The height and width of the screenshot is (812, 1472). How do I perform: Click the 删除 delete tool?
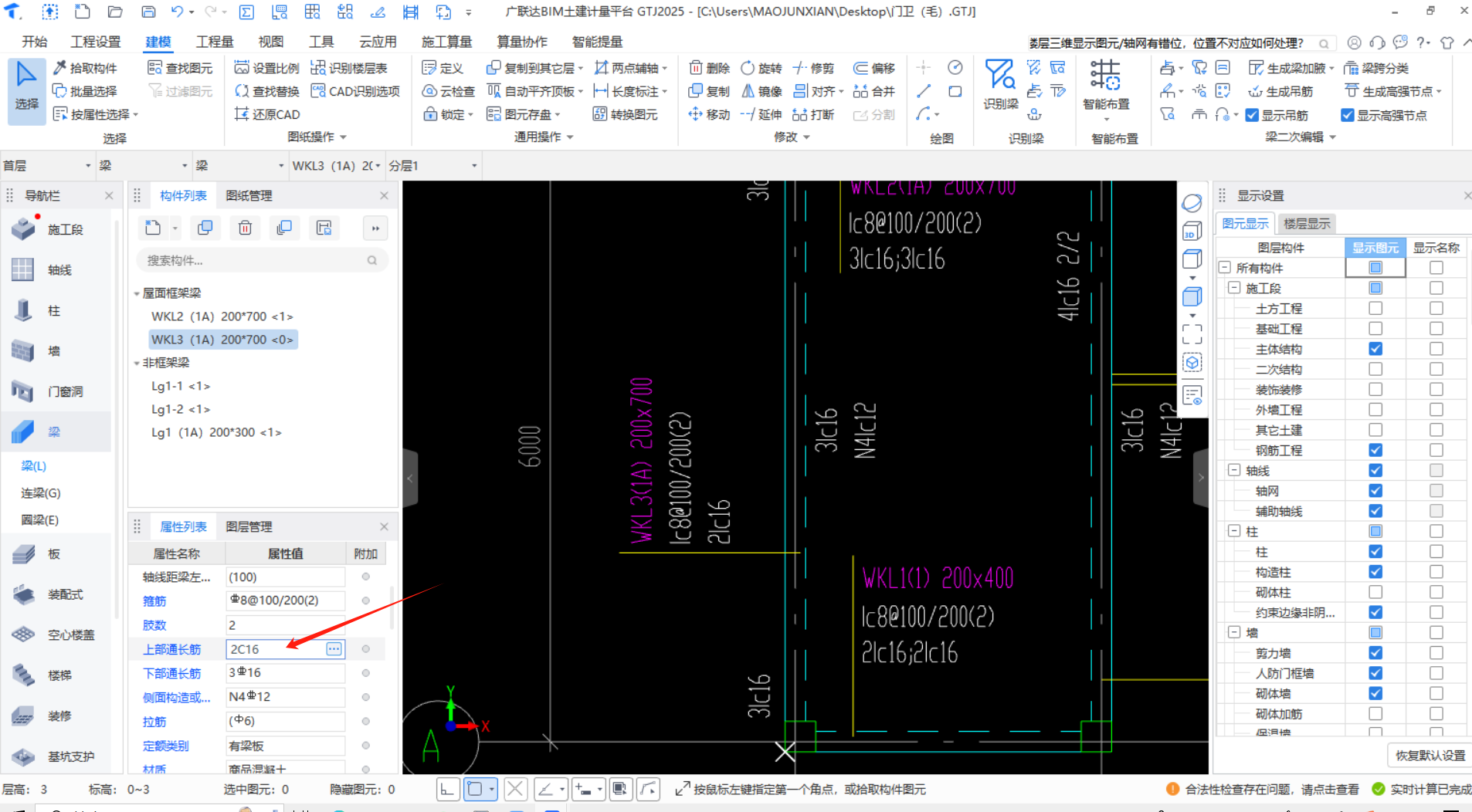709,68
